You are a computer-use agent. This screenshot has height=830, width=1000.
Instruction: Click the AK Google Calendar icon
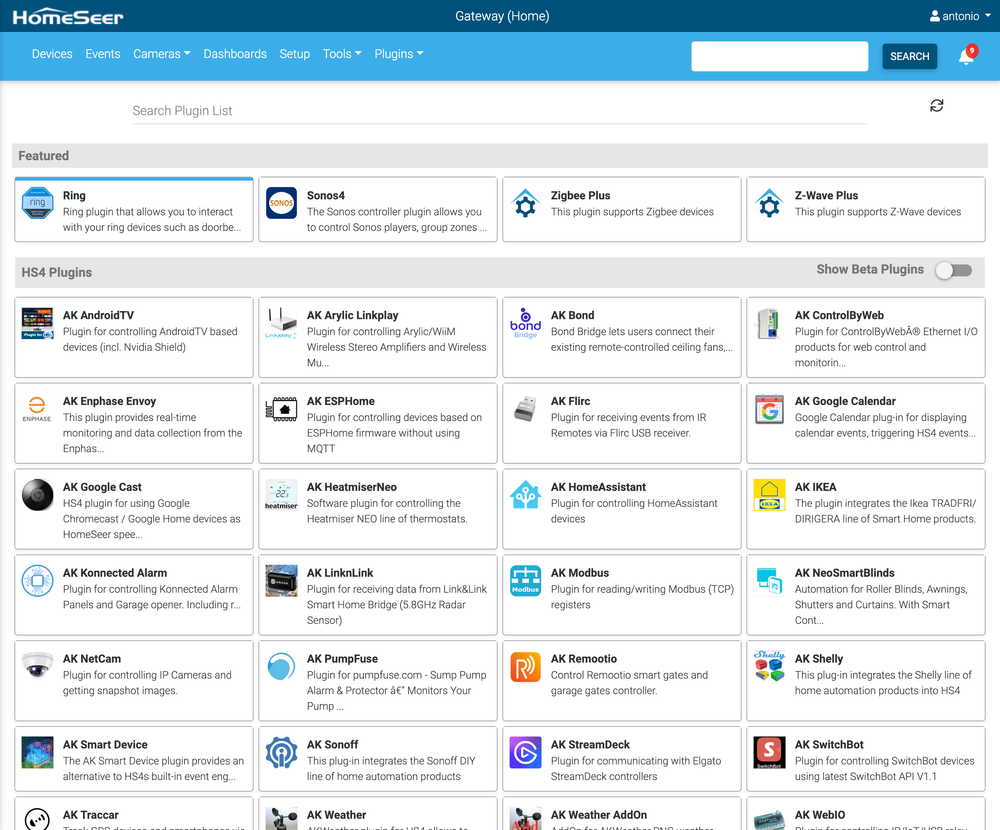769,410
